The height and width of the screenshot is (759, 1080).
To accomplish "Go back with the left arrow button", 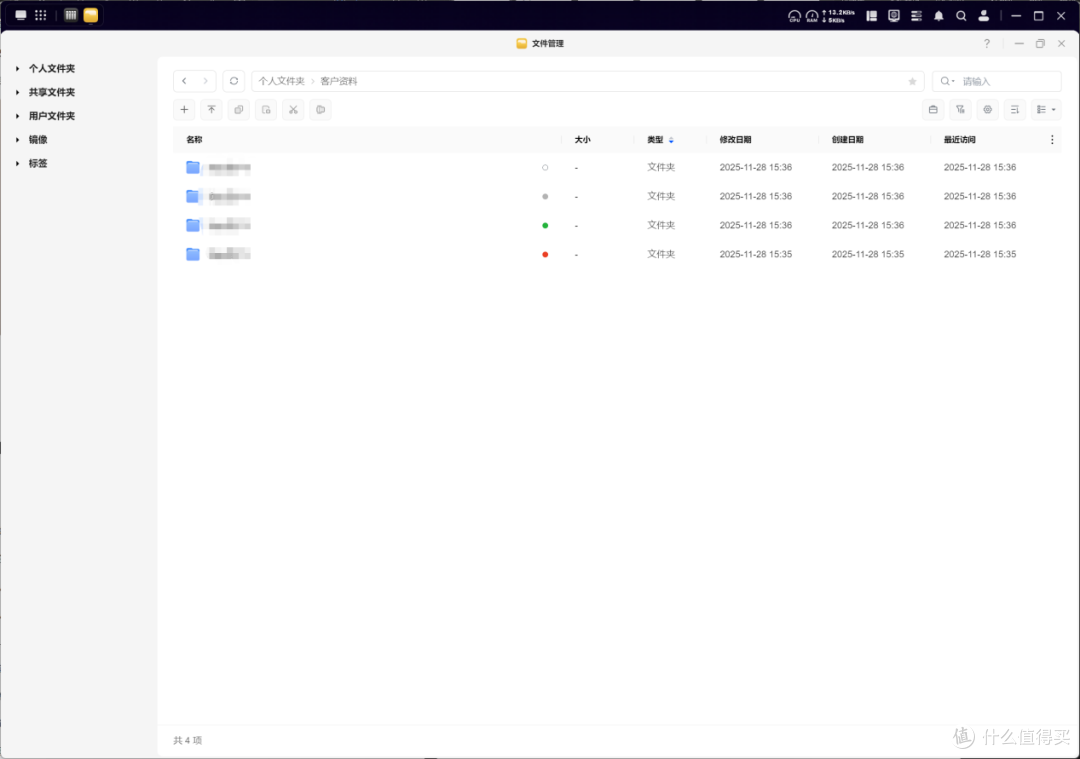I will [x=185, y=81].
